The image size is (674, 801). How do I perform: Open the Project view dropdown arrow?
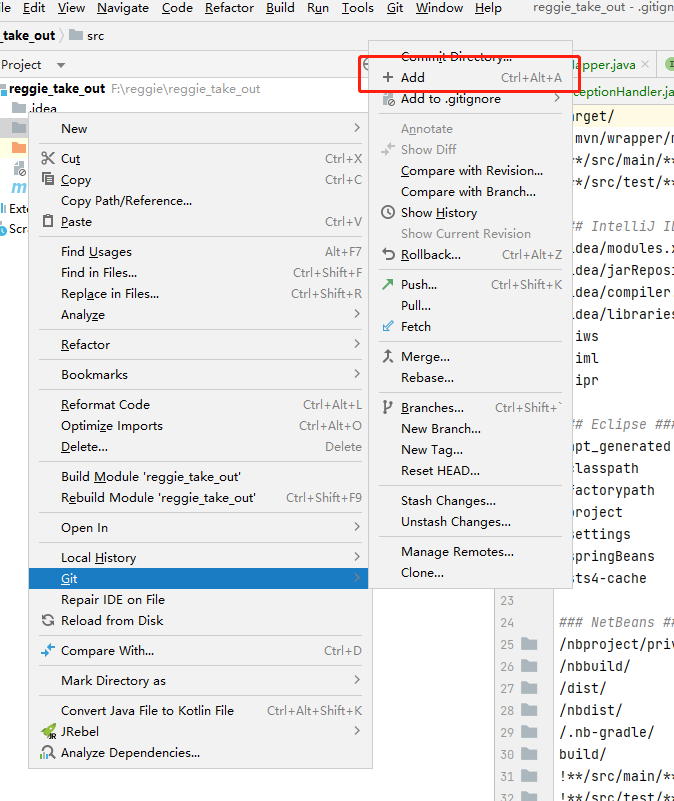(x=61, y=65)
